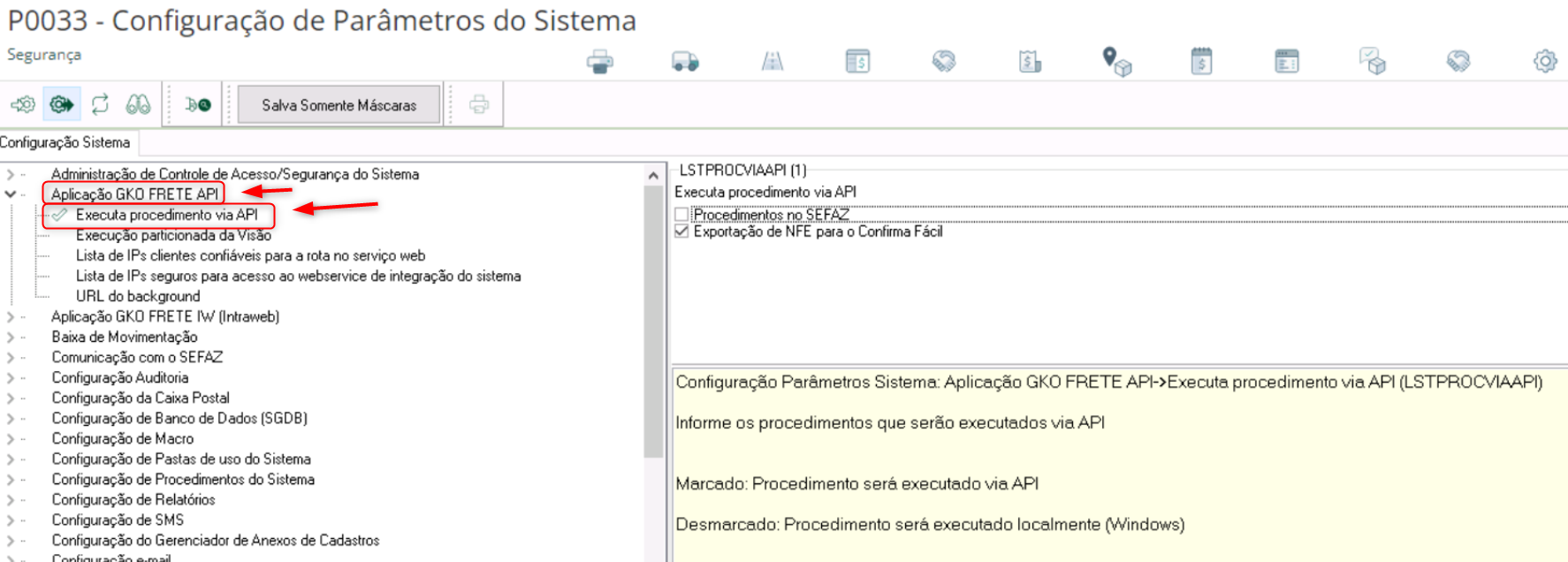Screen dimensions: 1568x562
Task: Select Lista de IPs clientes confiáveis item
Action: tap(250, 255)
